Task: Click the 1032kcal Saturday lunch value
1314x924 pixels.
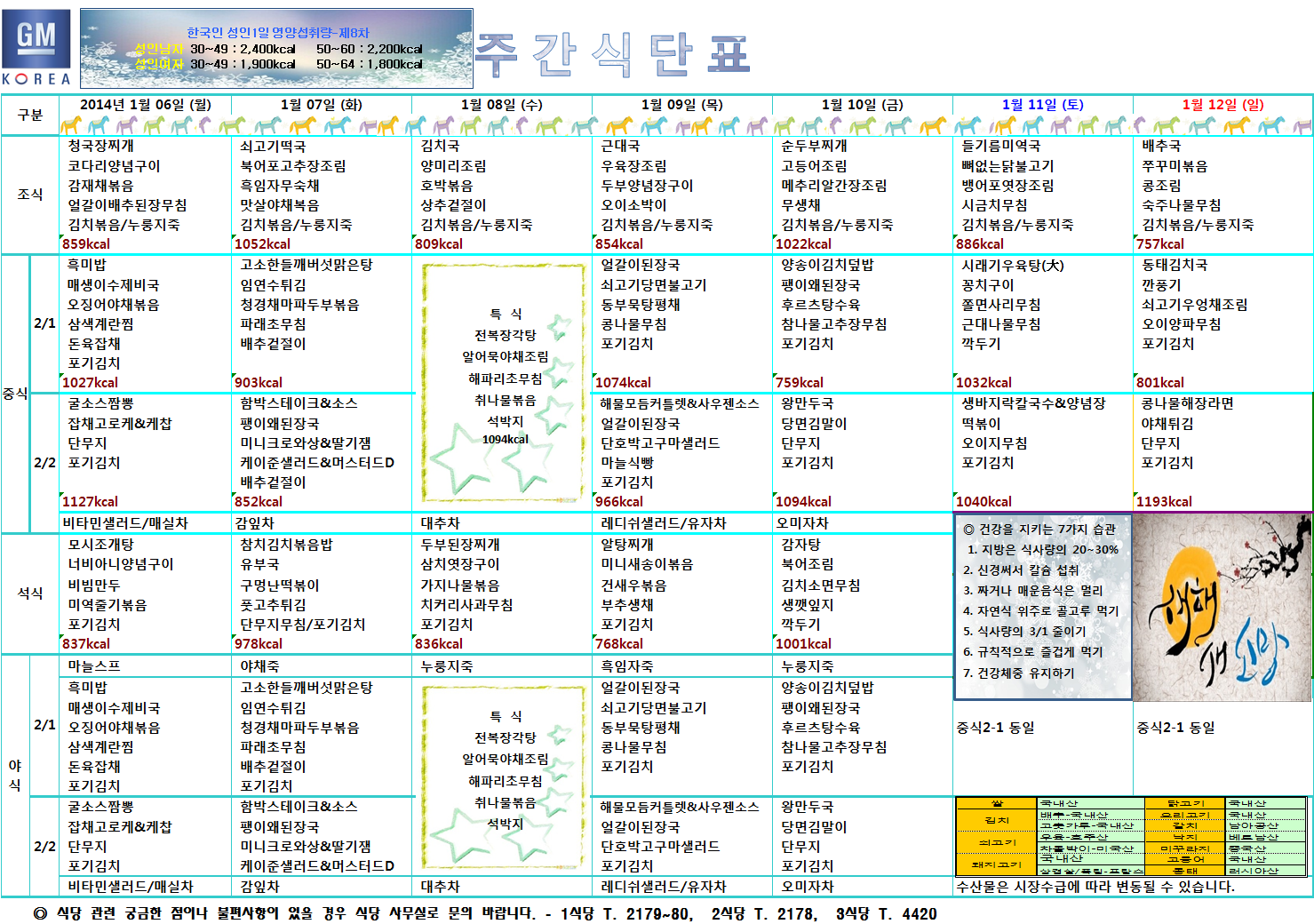Action: point(984,383)
